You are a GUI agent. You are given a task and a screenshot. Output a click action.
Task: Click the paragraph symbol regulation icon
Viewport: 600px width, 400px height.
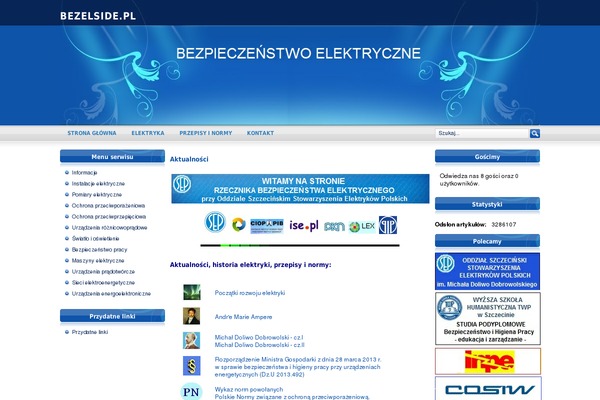tap(190, 365)
